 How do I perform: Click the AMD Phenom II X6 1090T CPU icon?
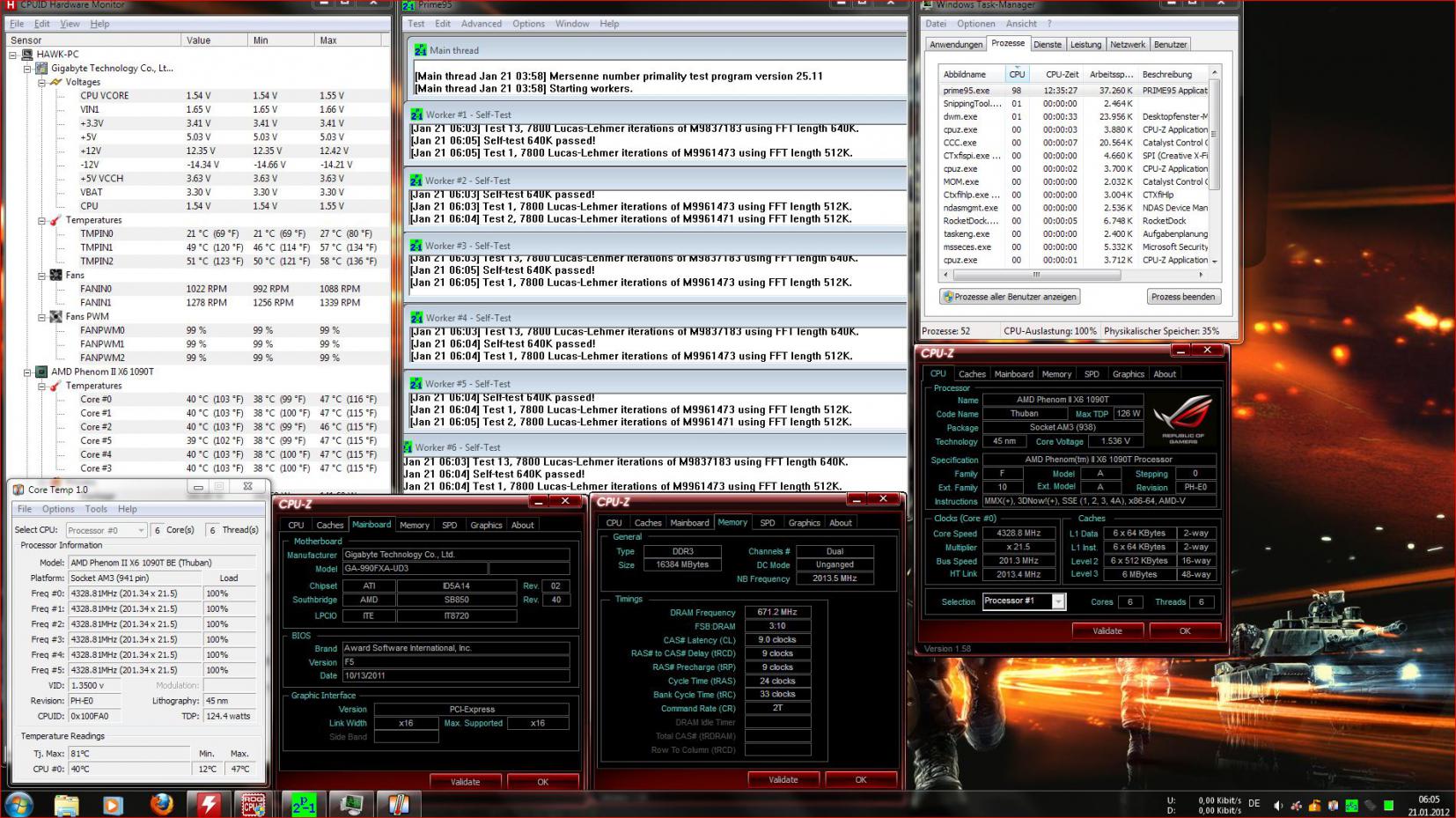point(41,372)
